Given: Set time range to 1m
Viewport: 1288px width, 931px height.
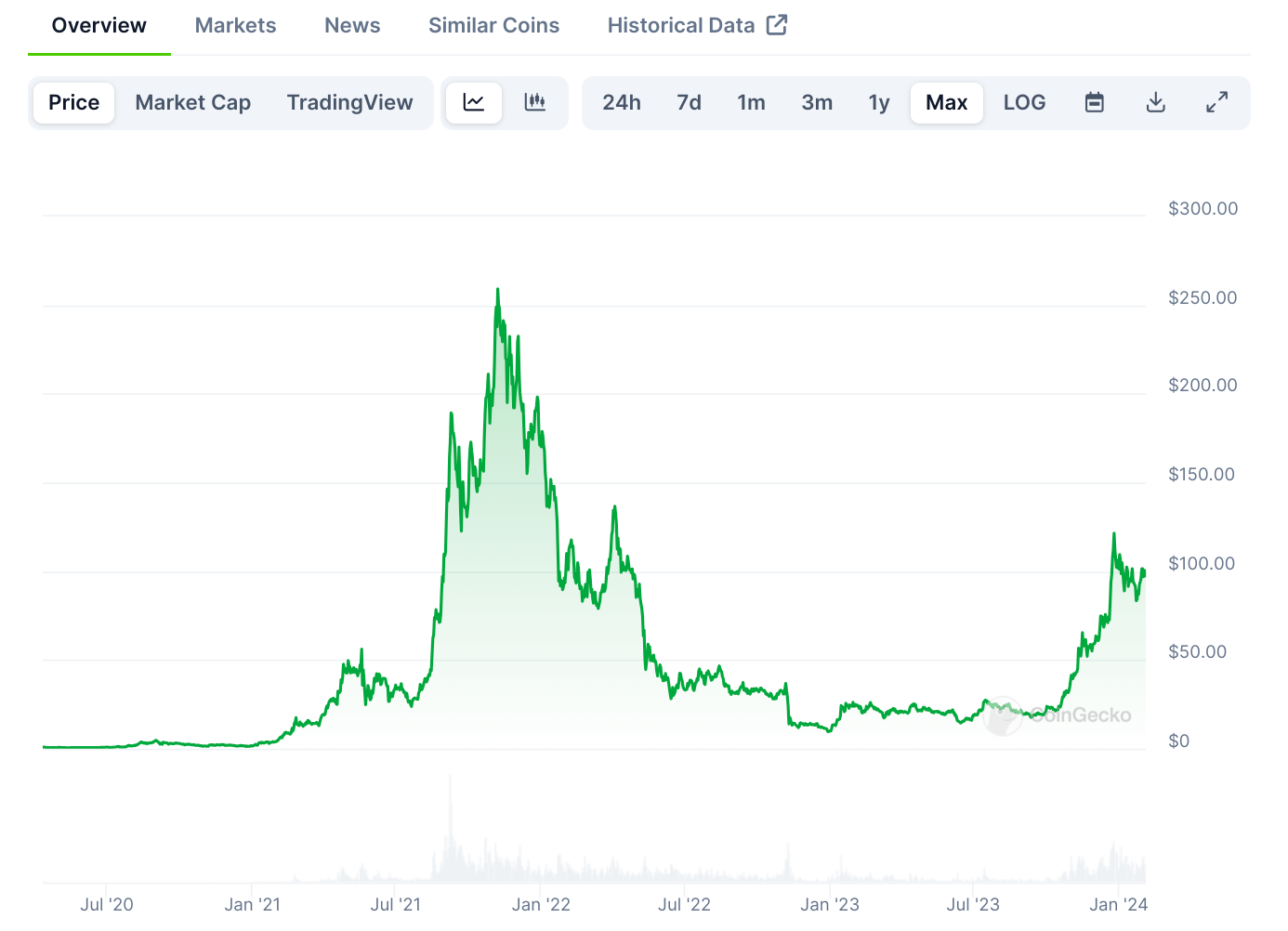Looking at the screenshot, I should pyautogui.click(x=751, y=102).
